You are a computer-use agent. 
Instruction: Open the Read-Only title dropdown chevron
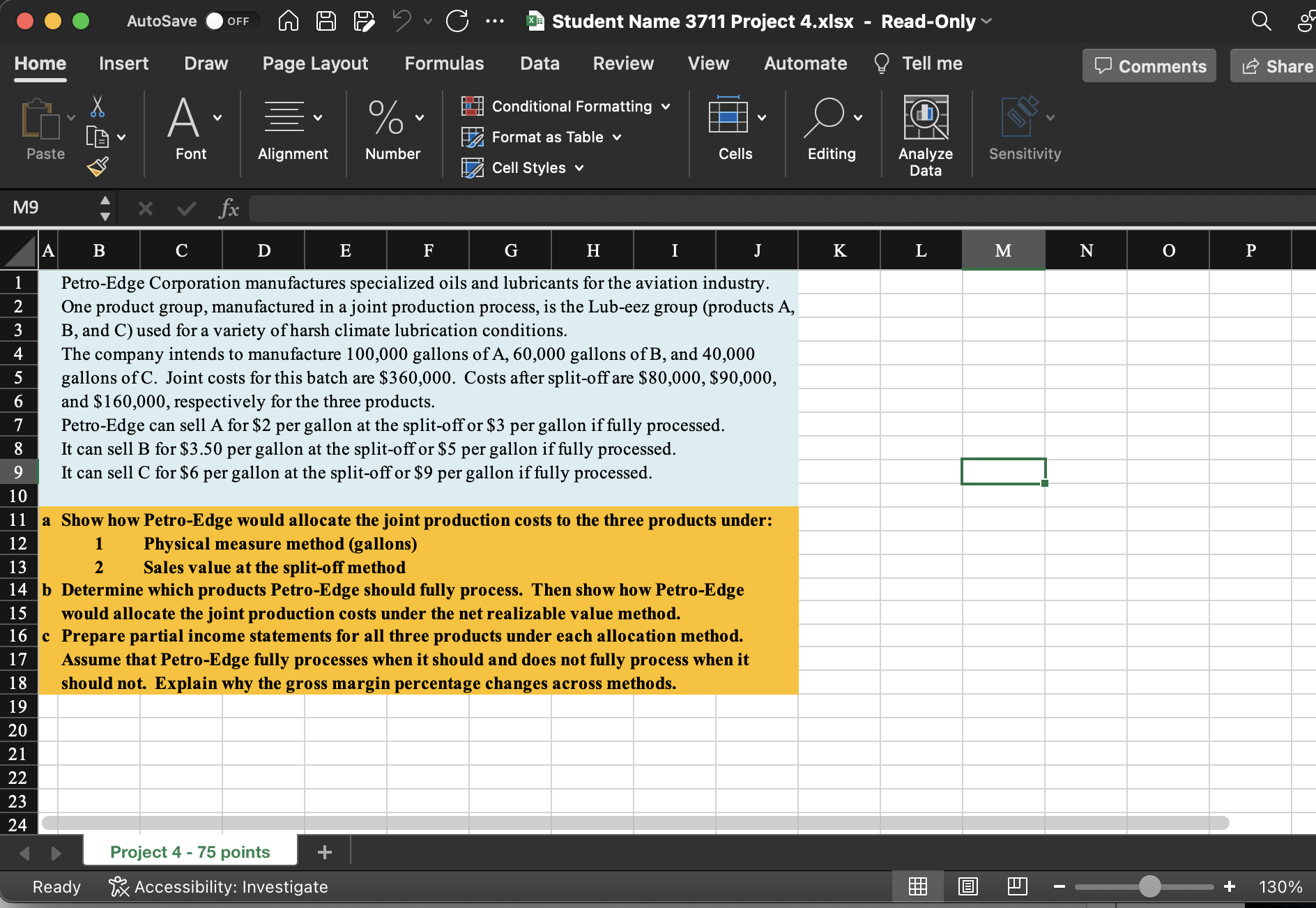click(986, 21)
